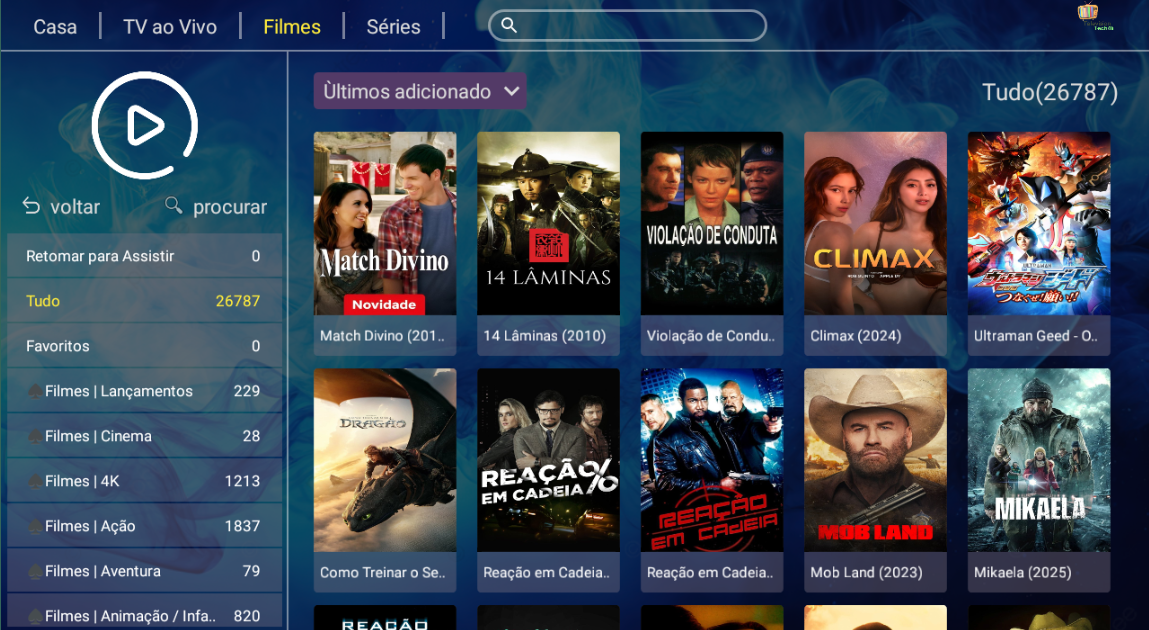The width and height of the screenshot is (1149, 630).
Task: Open Retomar para Assistir list
Action: [144, 256]
